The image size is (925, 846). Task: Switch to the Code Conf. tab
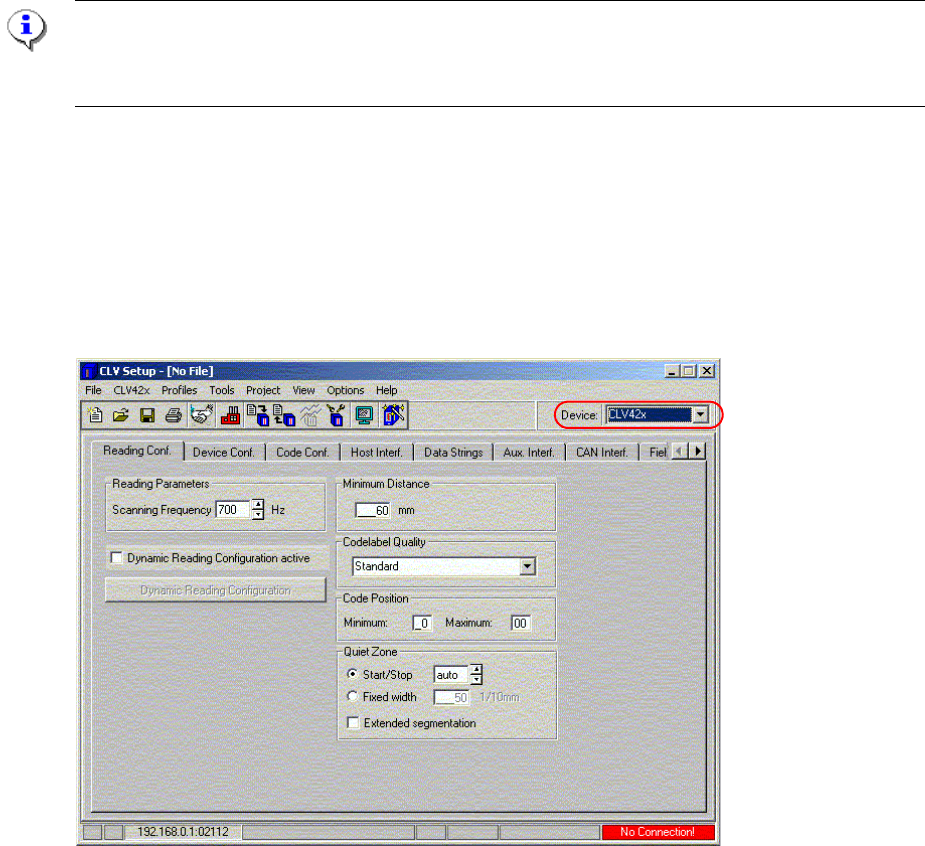tap(303, 452)
